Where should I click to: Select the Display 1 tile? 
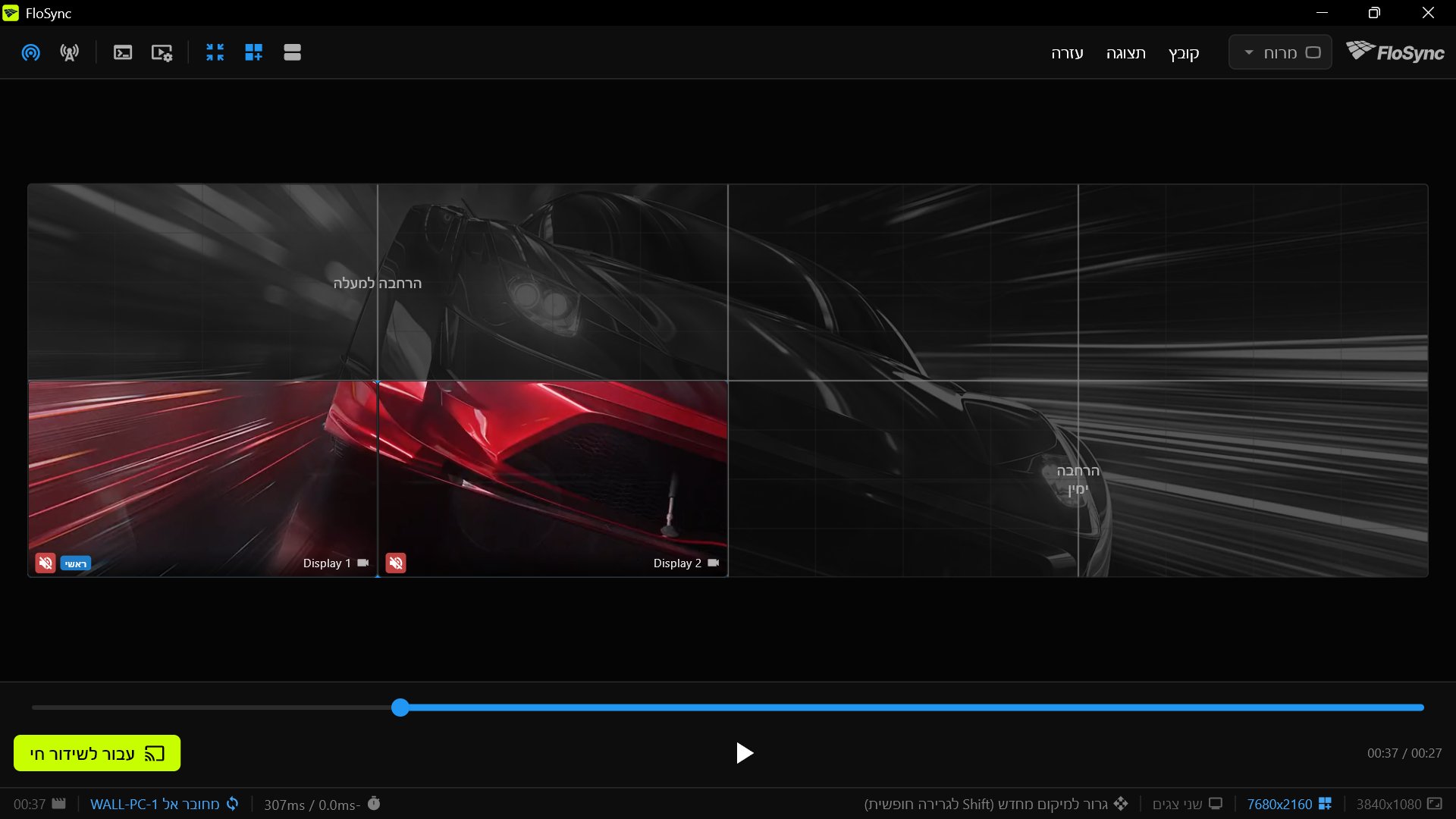[202, 479]
